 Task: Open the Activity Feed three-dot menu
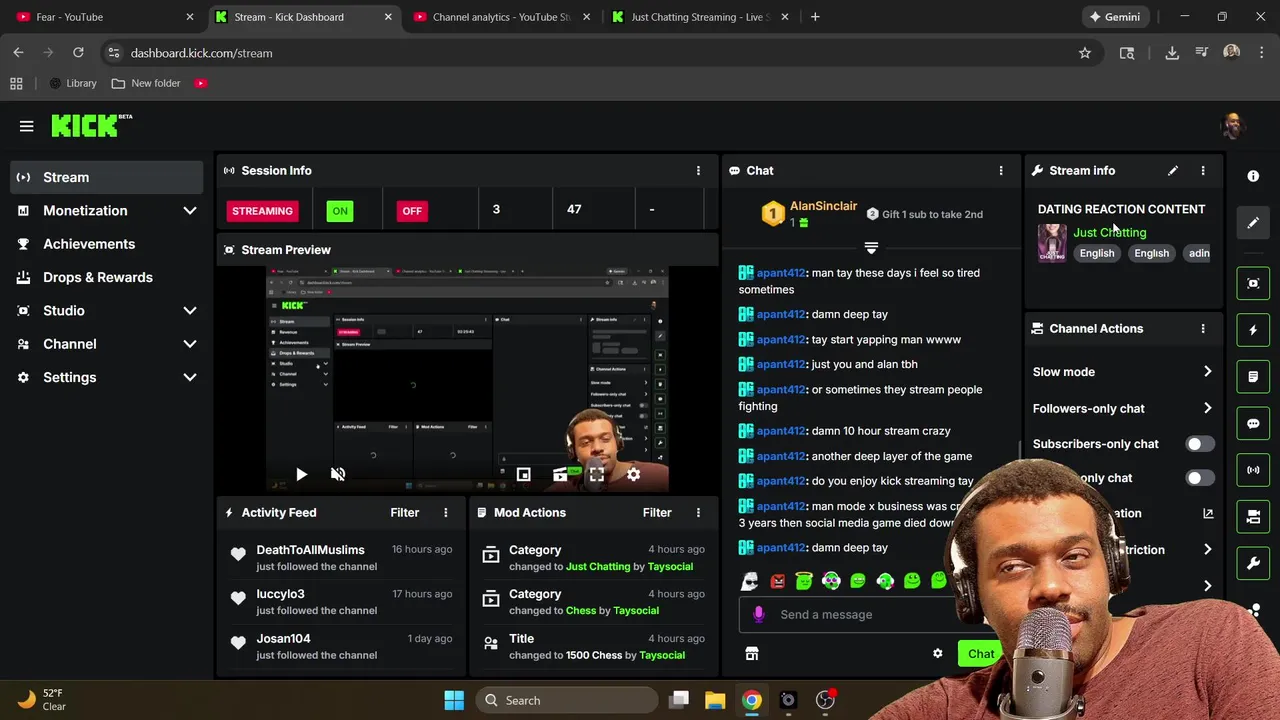click(446, 513)
